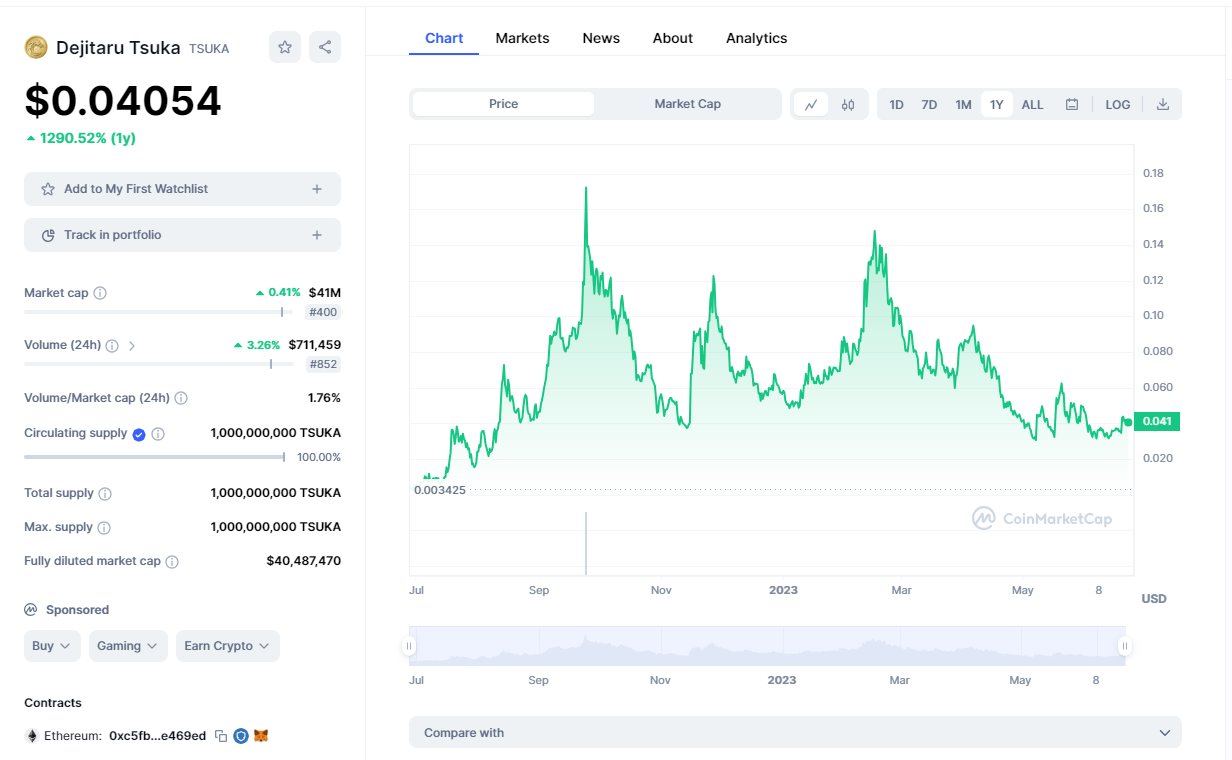
Task: Click the Market cap info icon
Action: pos(100,293)
